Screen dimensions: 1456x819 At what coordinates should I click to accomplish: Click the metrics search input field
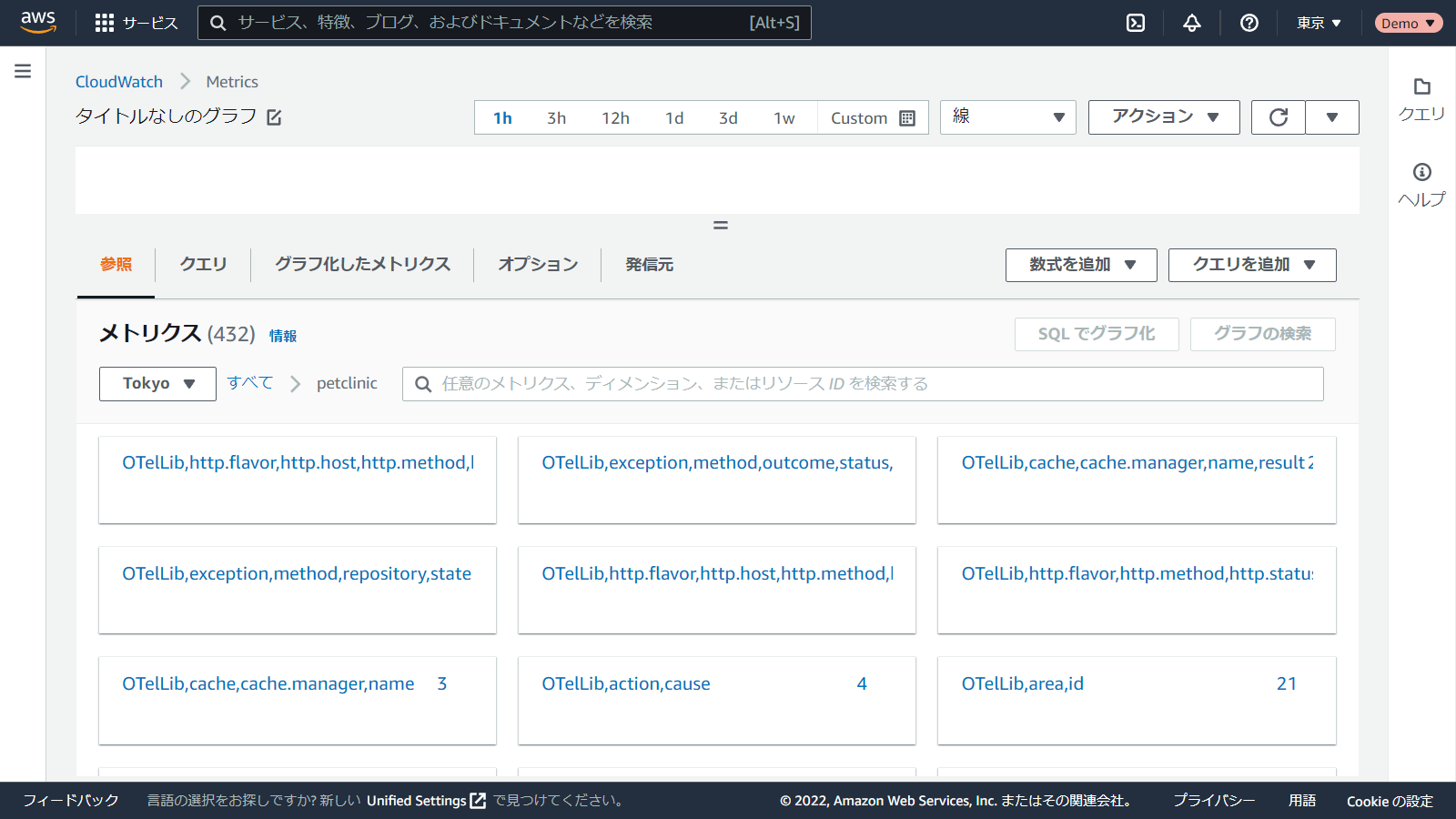coord(874,384)
